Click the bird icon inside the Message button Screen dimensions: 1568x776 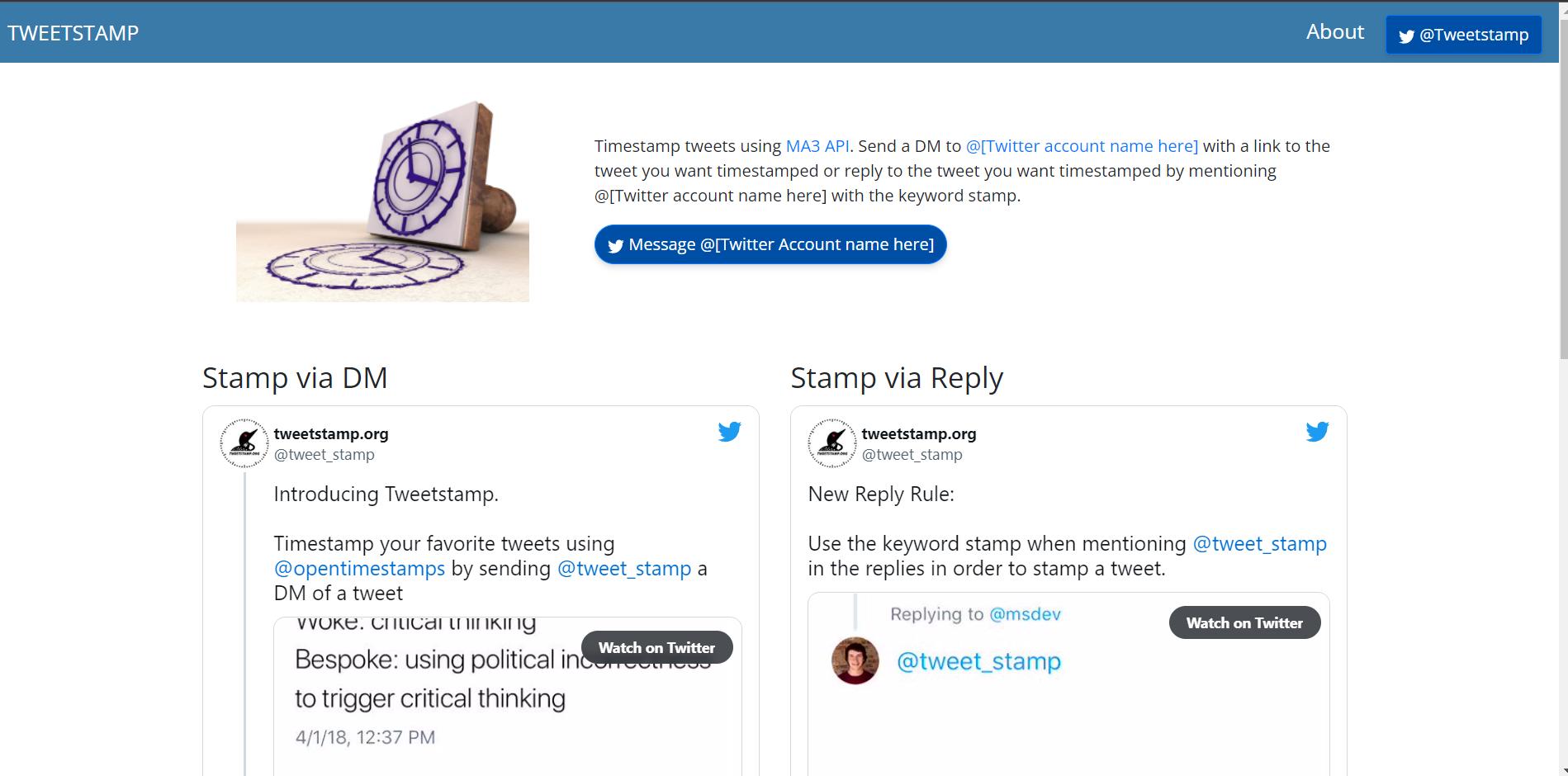tap(615, 246)
